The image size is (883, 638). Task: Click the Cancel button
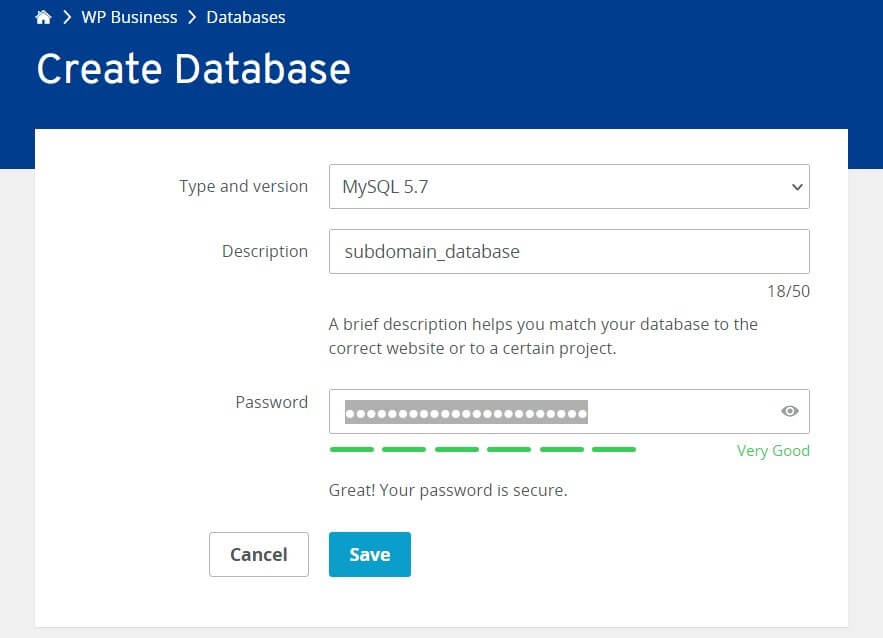pyautogui.click(x=259, y=554)
